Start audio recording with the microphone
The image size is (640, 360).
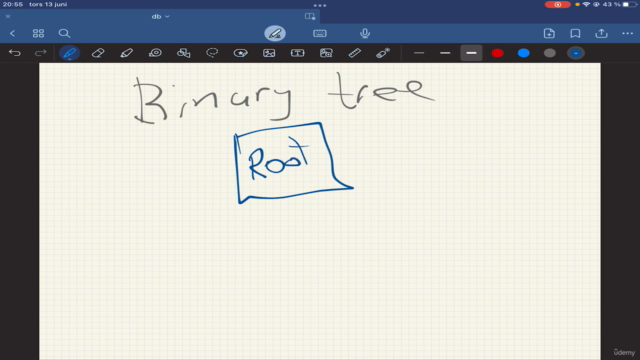[x=365, y=33]
